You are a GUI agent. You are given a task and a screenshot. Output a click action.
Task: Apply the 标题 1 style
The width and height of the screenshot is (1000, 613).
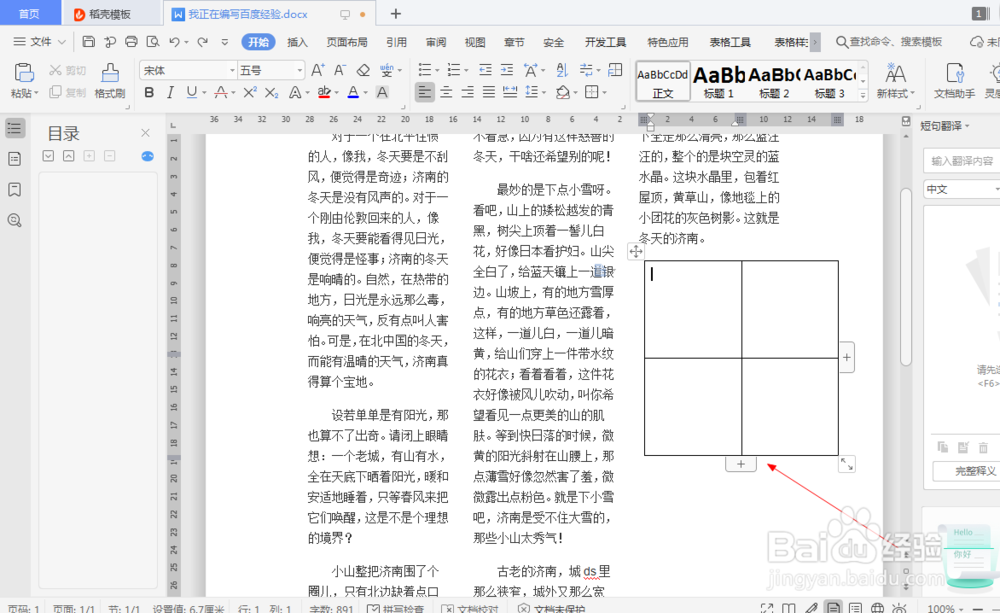point(719,81)
